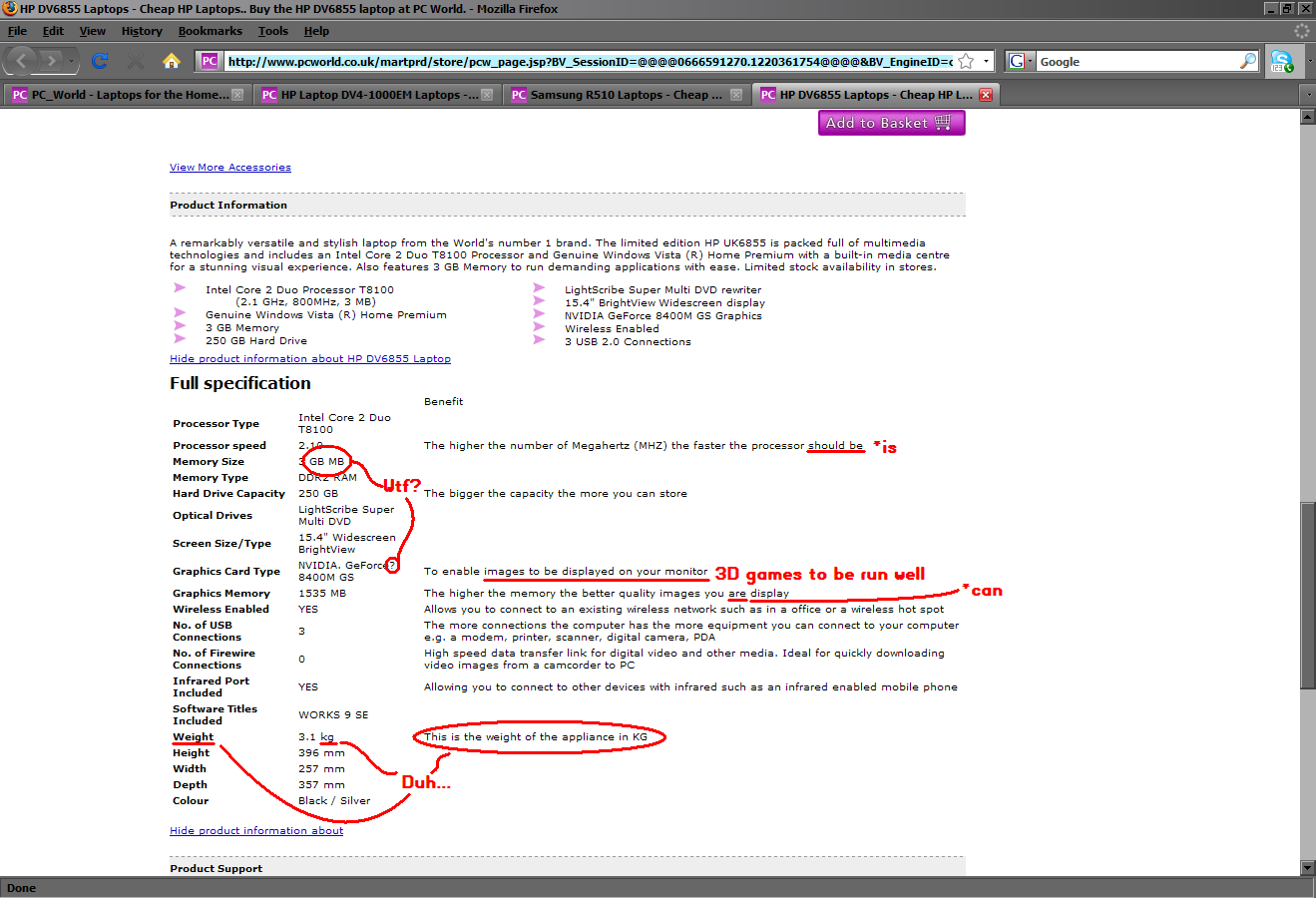1316x898 pixels.
Task: Go back using the Back arrow button
Action: click(22, 61)
